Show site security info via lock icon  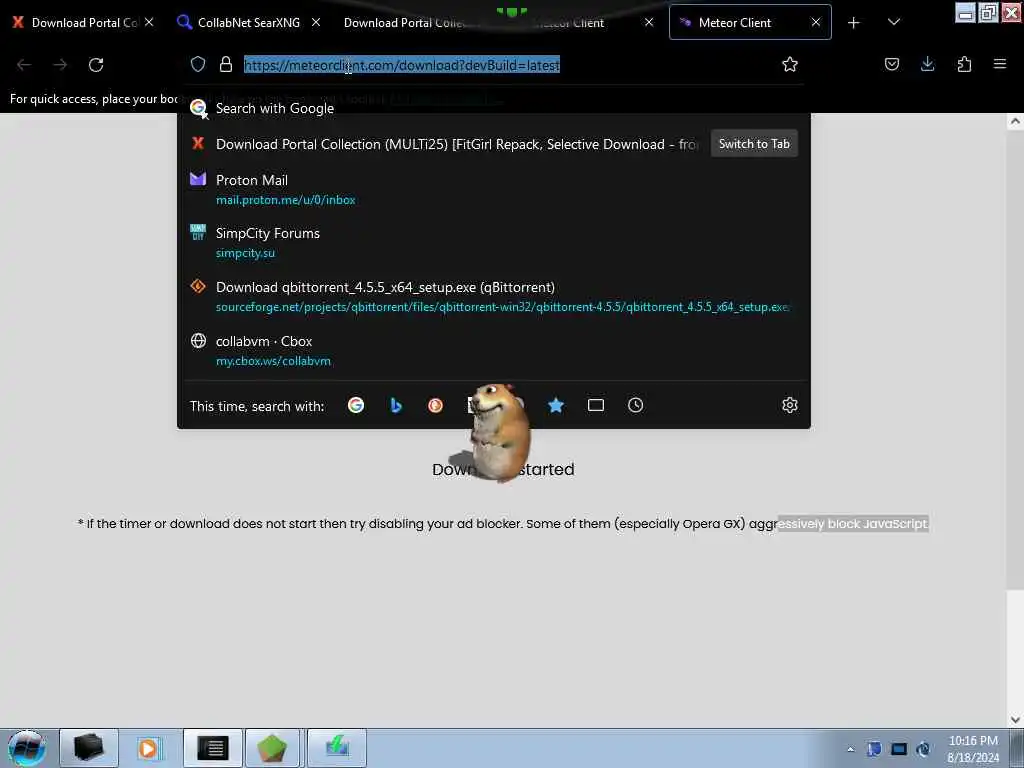[x=226, y=64]
